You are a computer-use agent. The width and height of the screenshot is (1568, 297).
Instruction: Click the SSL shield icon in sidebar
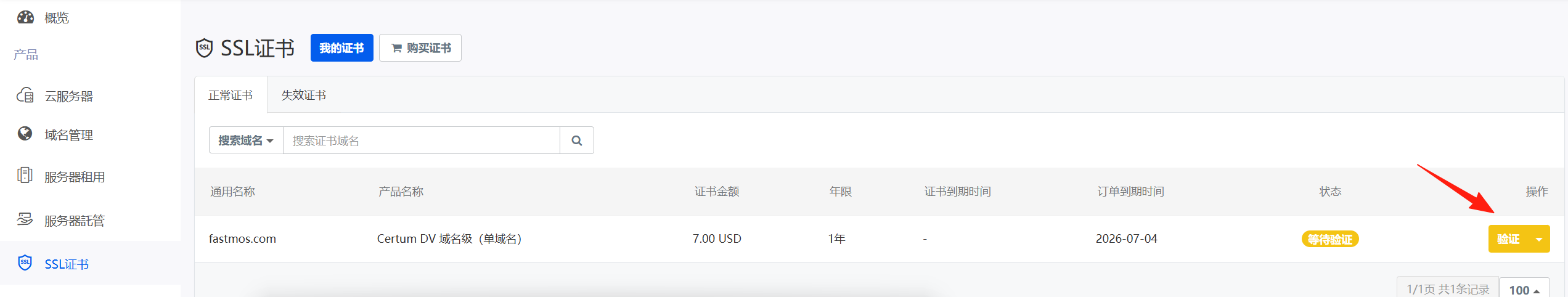(x=25, y=263)
